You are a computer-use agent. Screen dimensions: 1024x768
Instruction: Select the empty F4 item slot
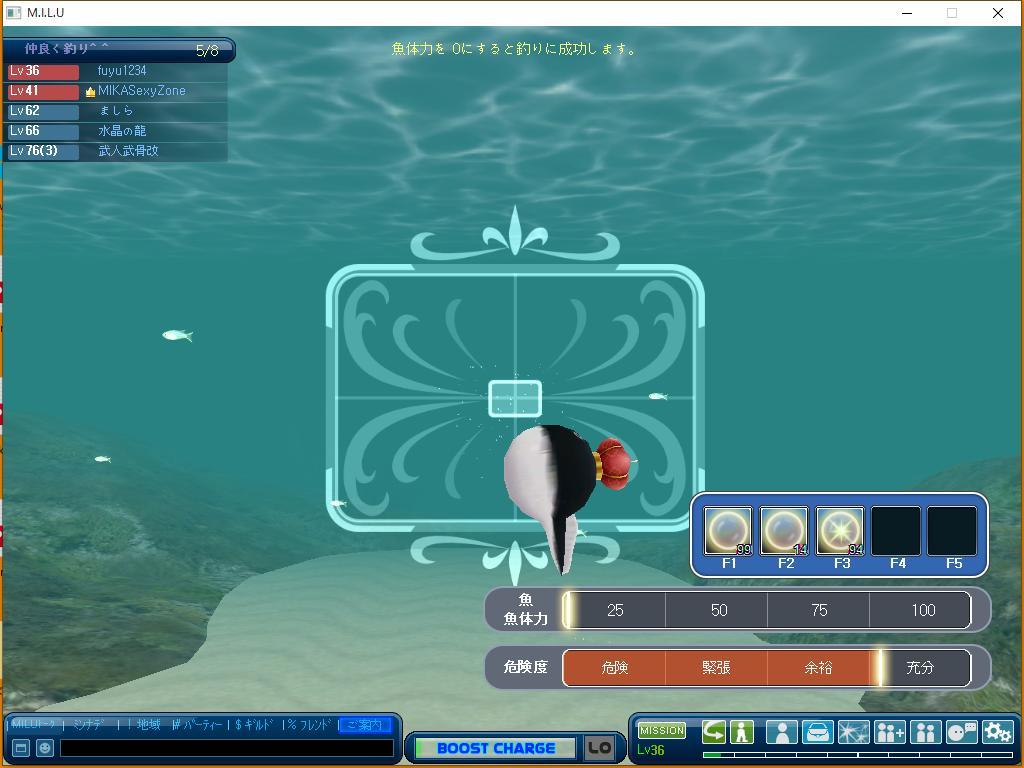point(896,531)
